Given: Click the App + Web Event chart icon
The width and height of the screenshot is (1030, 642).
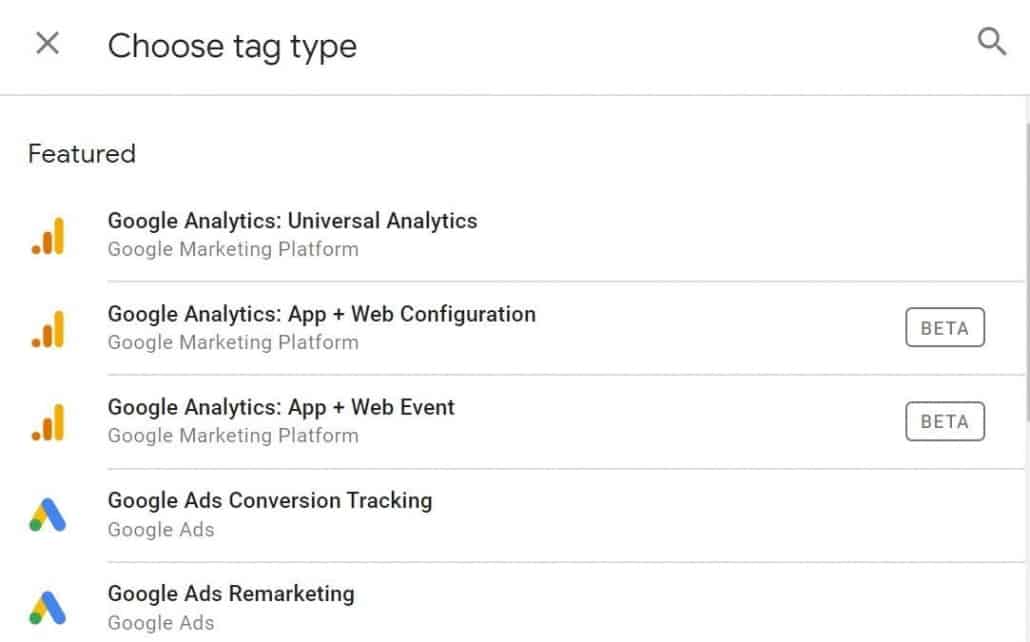Looking at the screenshot, I should 48,422.
